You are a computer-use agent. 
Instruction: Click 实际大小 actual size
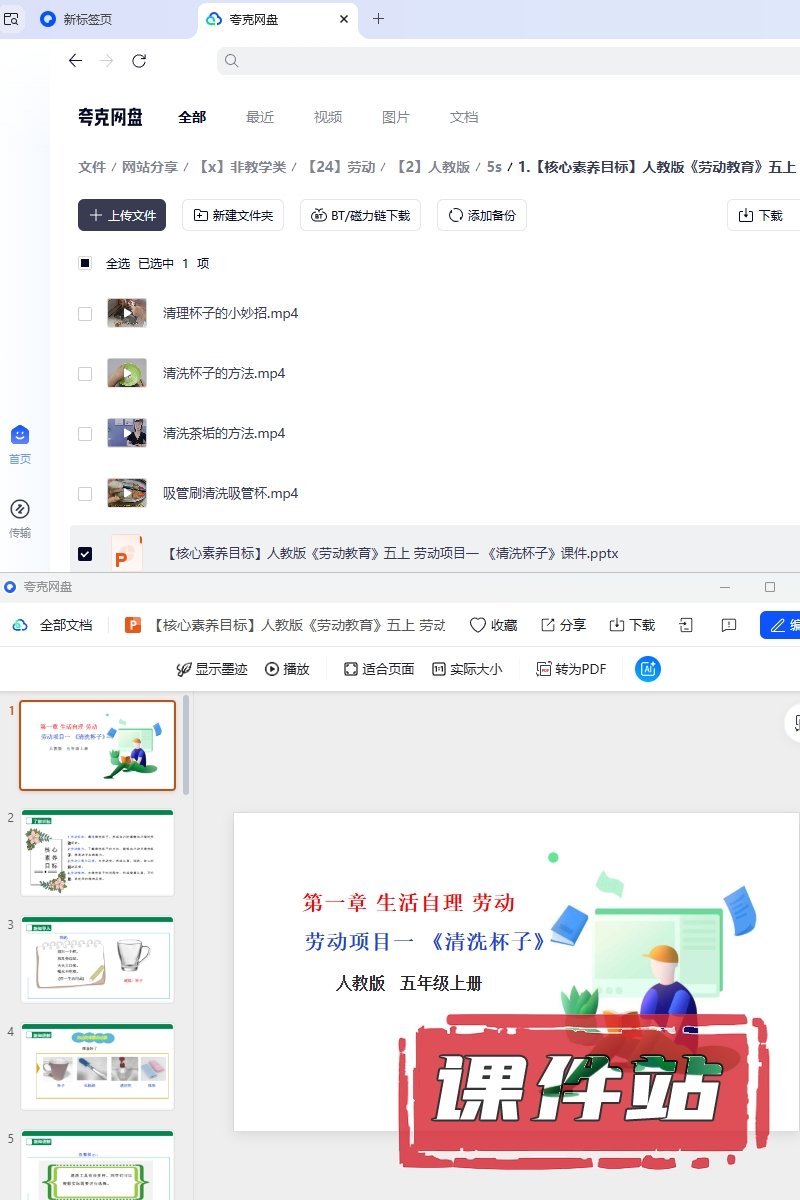[x=467, y=669]
